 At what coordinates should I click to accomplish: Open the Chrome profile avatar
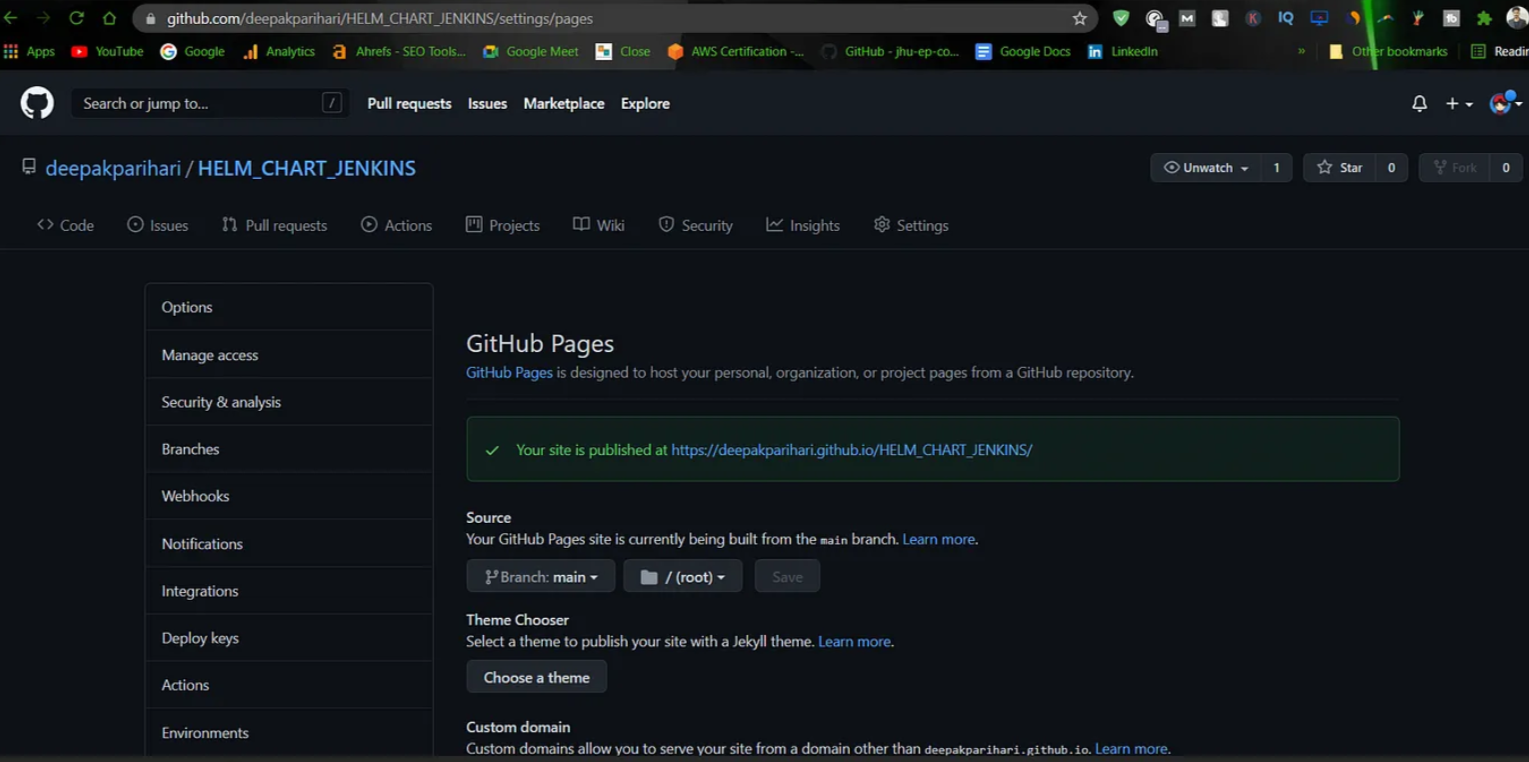click(x=1517, y=18)
